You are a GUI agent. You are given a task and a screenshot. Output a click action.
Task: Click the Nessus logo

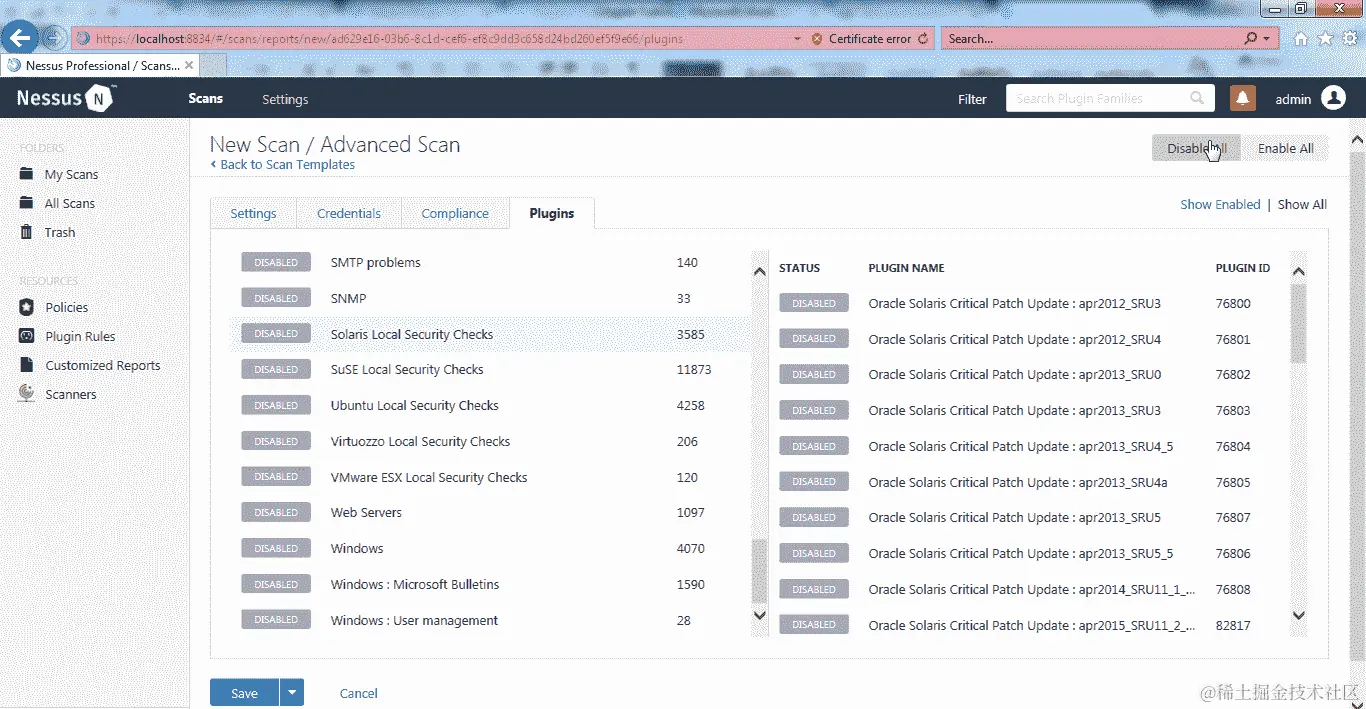click(66, 98)
